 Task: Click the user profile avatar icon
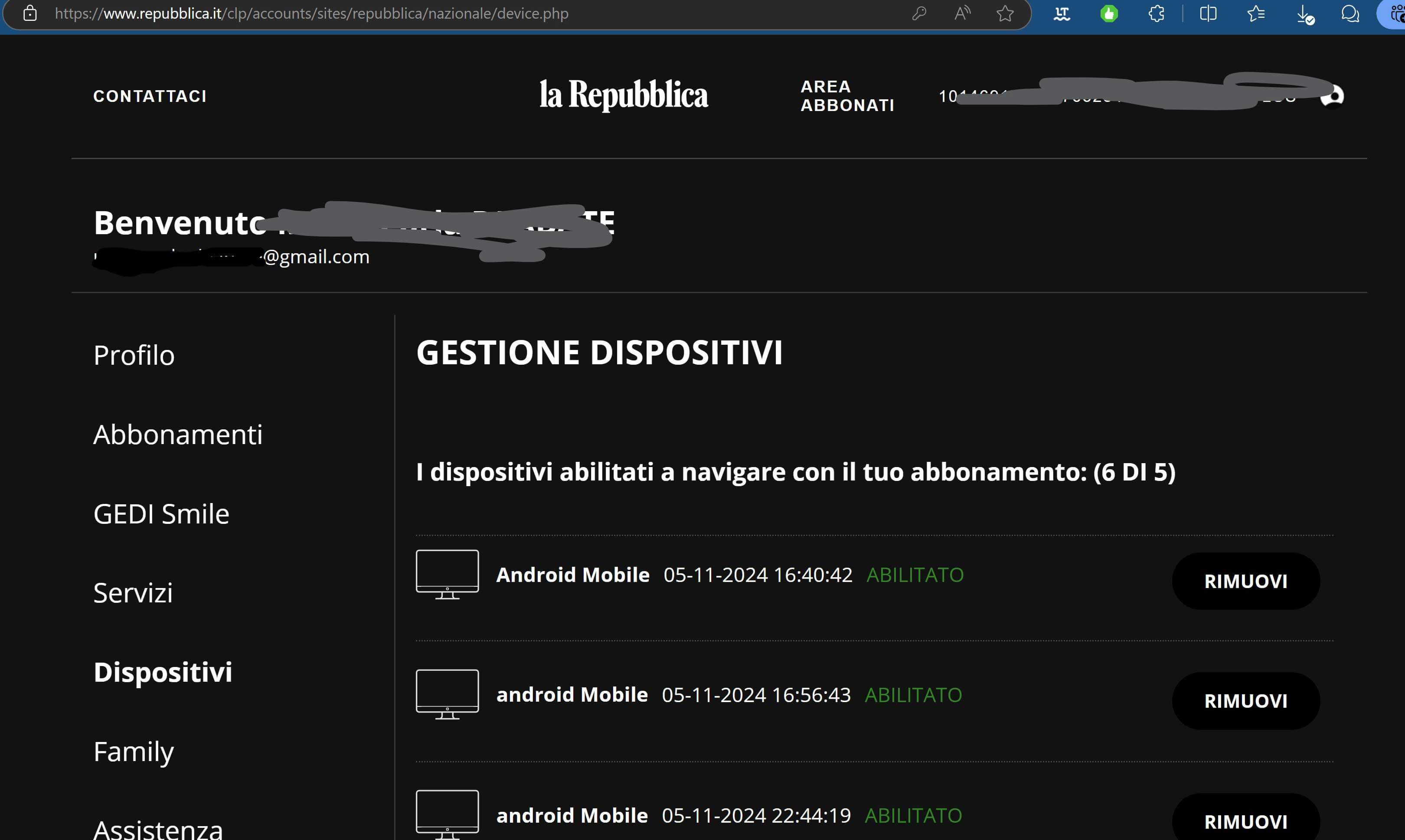pos(1332,96)
